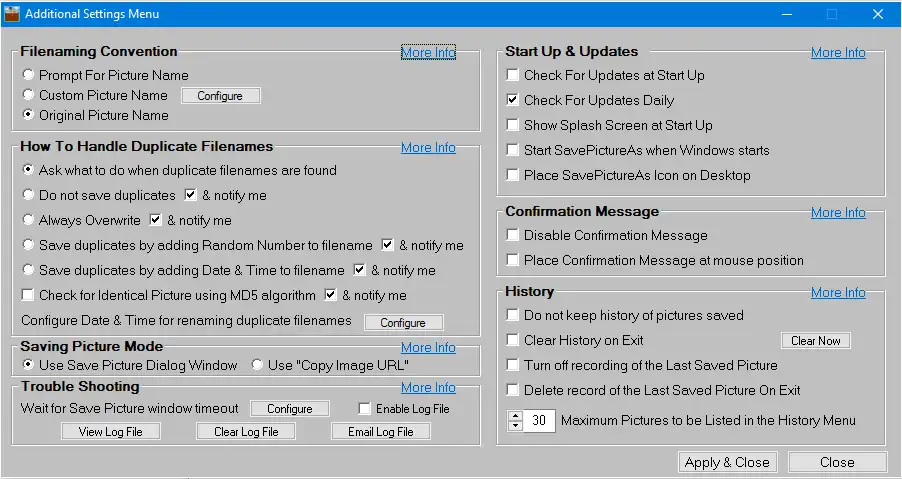Tick the Enable Log File checkbox
Screen dimensions: 902x479
pos(366,408)
